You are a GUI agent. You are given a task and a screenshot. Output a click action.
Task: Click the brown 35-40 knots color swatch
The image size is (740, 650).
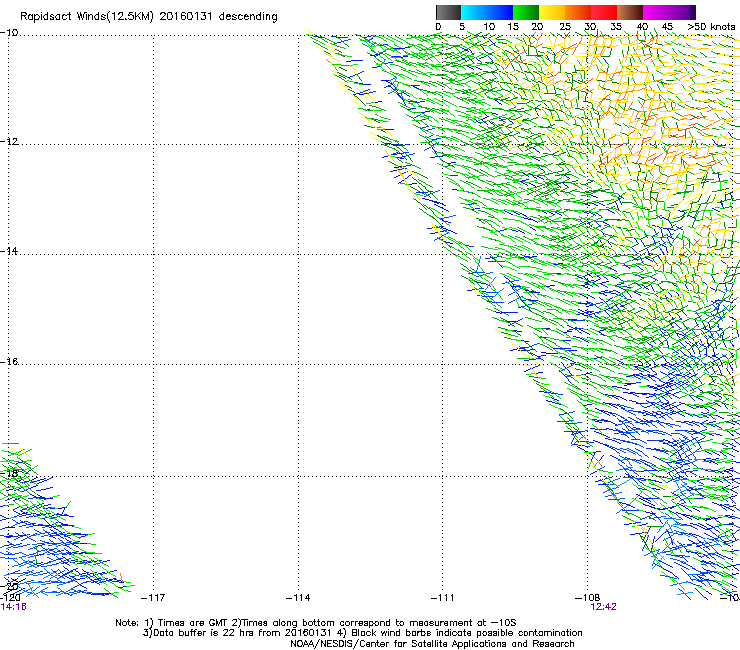pos(630,12)
